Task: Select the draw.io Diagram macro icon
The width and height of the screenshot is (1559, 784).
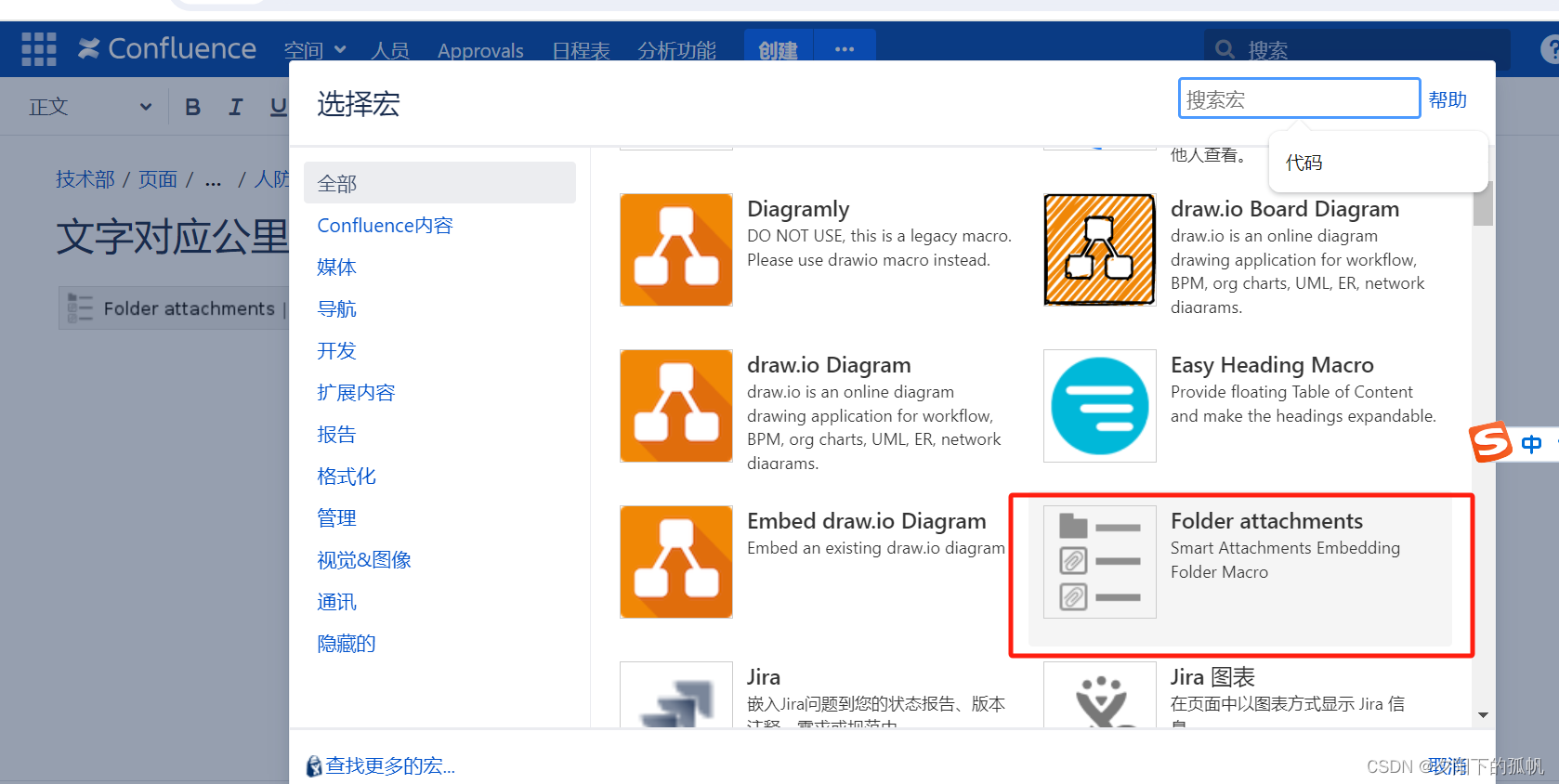Action: [676, 406]
